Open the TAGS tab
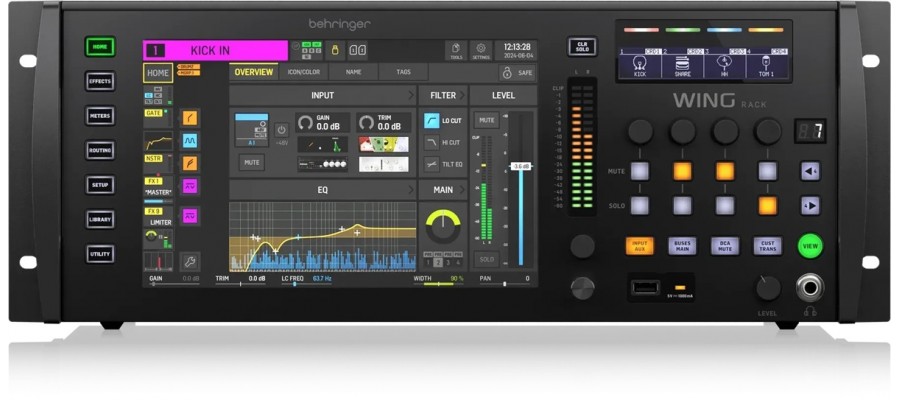Screen dimensions: 900x400 [403, 72]
